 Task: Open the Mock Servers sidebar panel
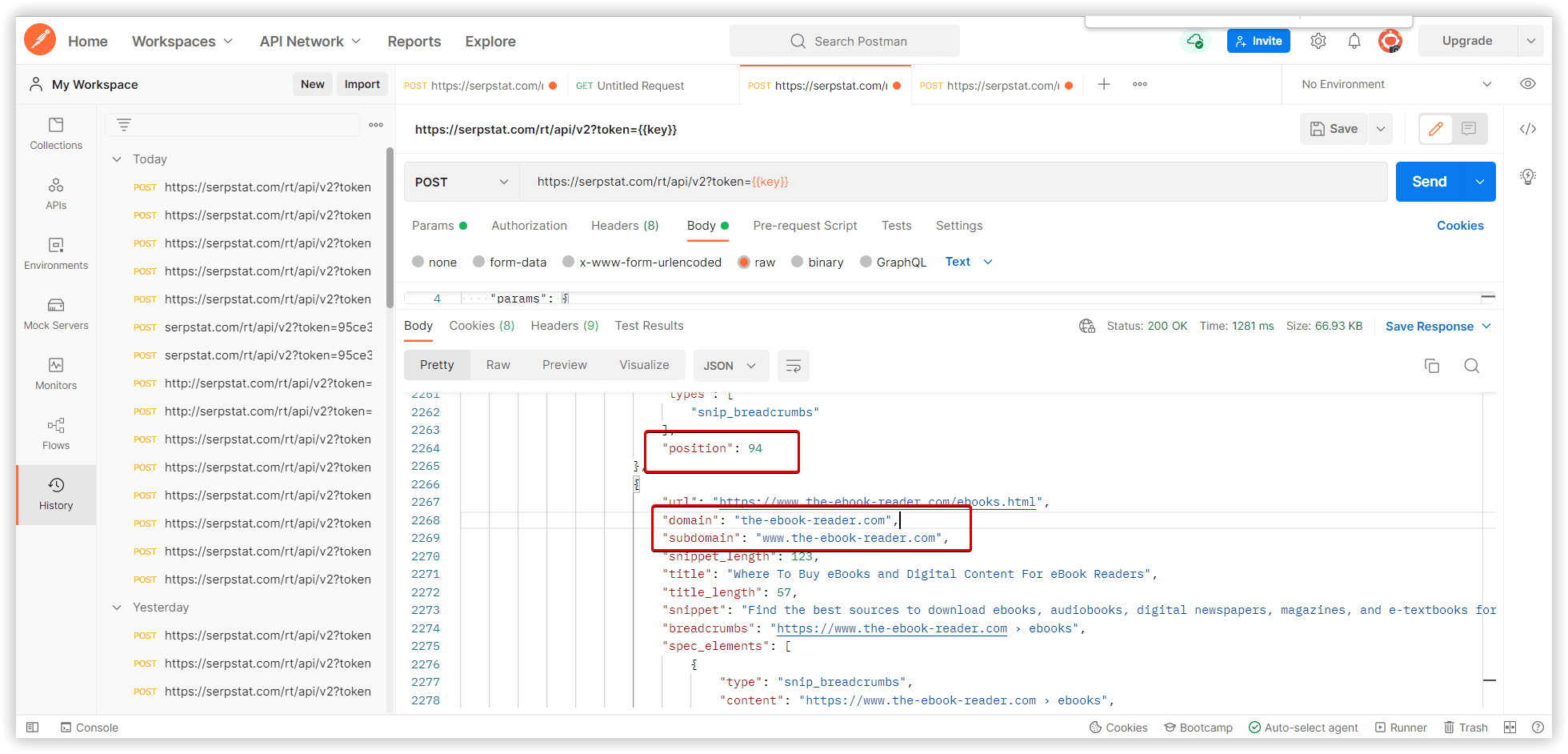[56, 314]
